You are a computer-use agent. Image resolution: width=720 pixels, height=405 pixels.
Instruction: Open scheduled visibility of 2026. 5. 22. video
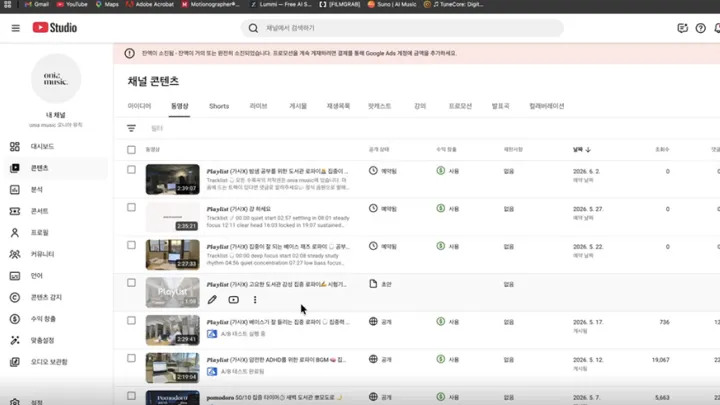(383, 246)
